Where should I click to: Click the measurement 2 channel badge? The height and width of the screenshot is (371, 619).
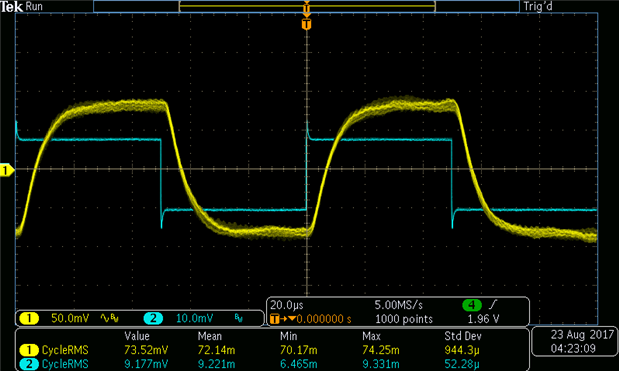29,364
